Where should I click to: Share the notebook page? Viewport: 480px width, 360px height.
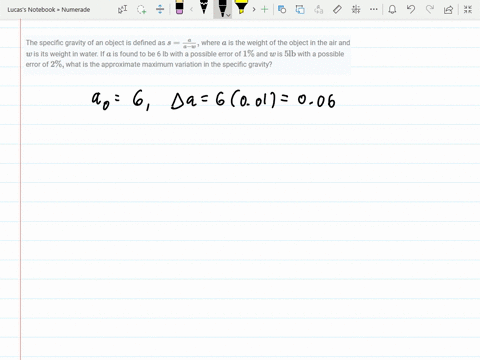pos(448,9)
